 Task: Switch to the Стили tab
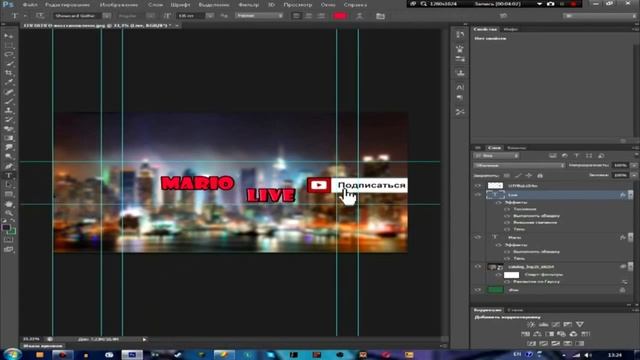tap(515, 310)
